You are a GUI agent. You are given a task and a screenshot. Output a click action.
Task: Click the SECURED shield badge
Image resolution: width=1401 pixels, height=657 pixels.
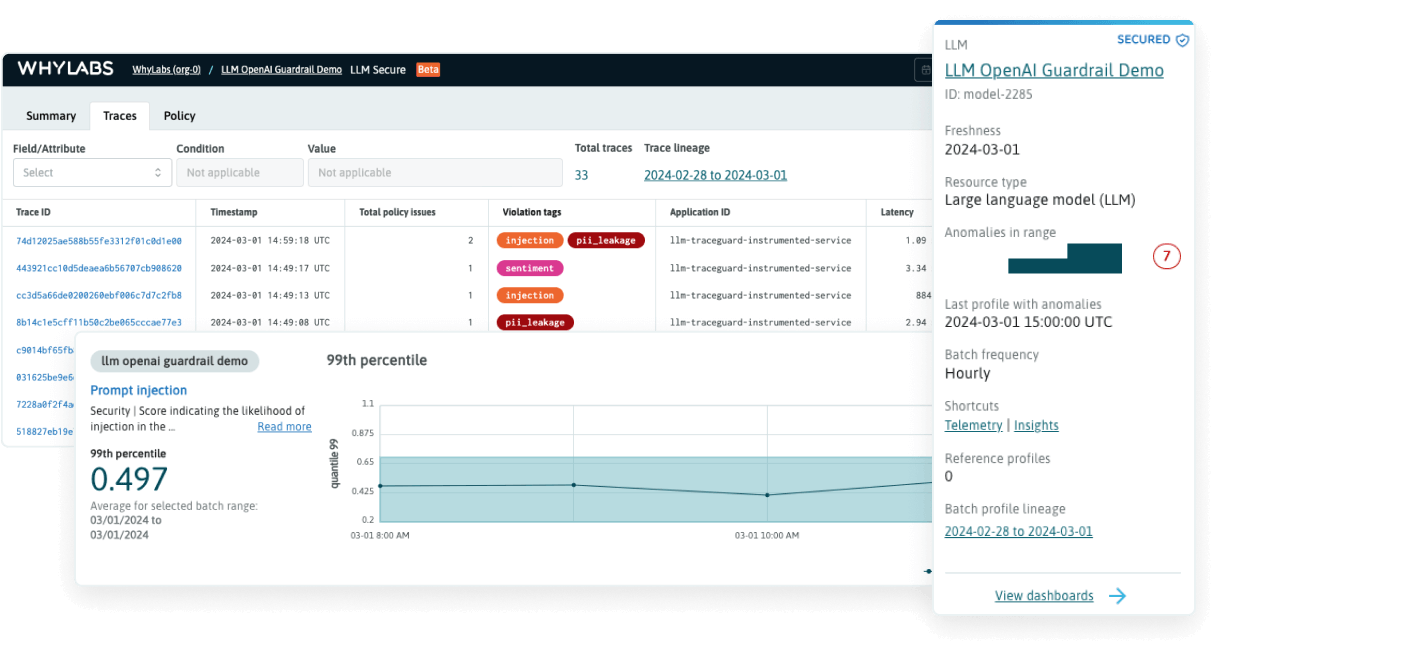pyautogui.click(x=1151, y=39)
